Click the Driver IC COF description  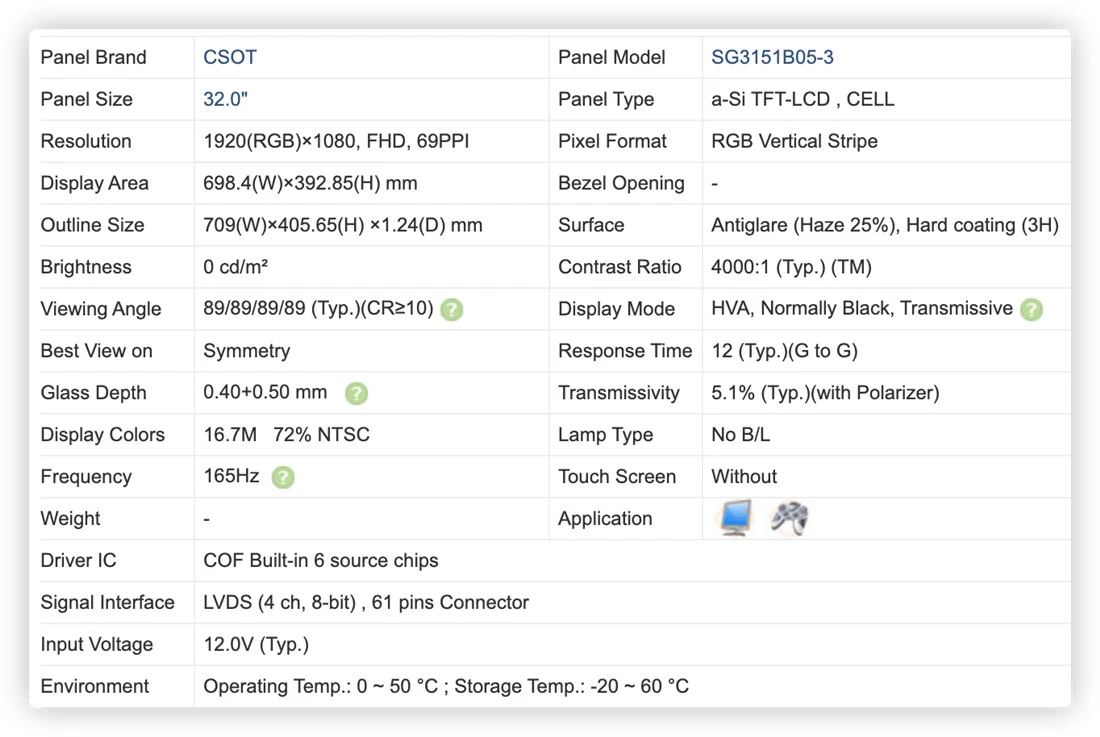tap(321, 560)
